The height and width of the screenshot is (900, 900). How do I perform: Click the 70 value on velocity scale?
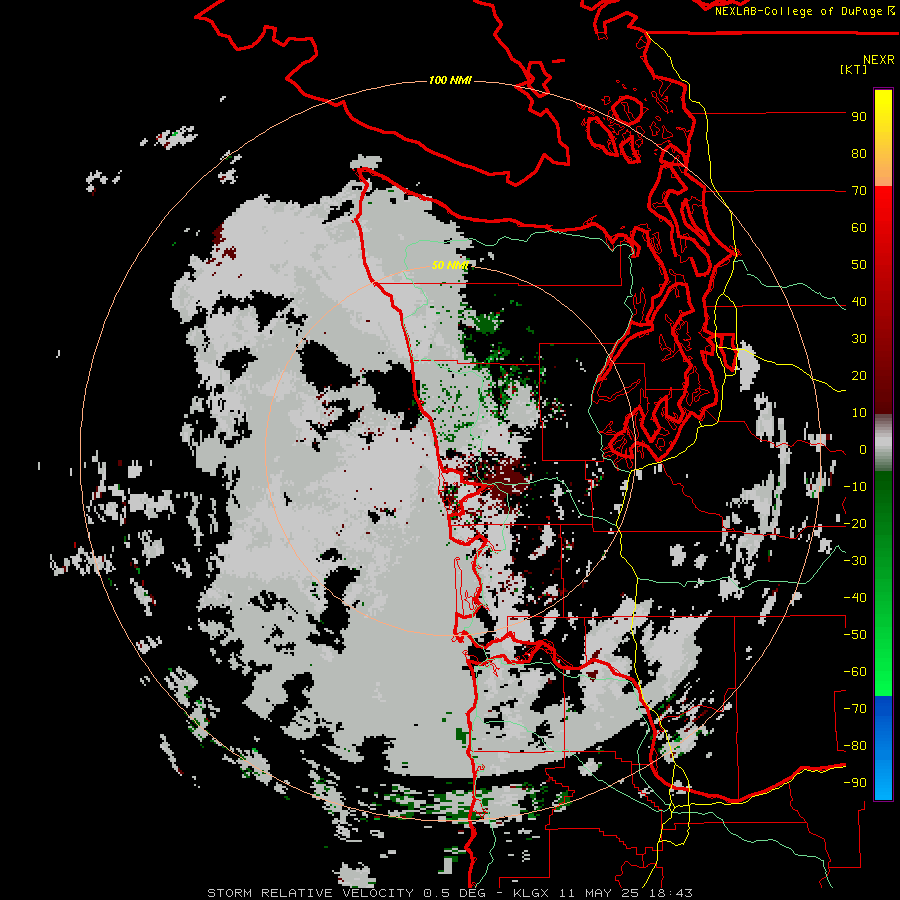pos(859,191)
